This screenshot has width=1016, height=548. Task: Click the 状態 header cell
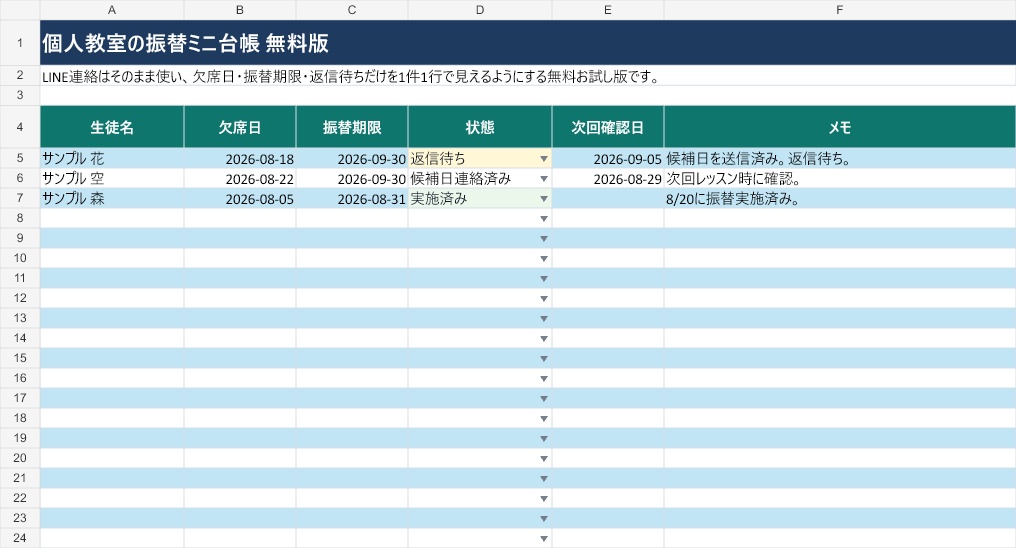tap(480, 127)
